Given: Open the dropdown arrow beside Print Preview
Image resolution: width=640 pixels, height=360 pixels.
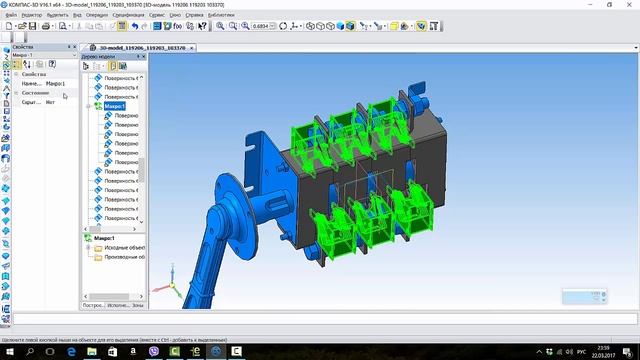Looking at the screenshot, I should 69,26.
